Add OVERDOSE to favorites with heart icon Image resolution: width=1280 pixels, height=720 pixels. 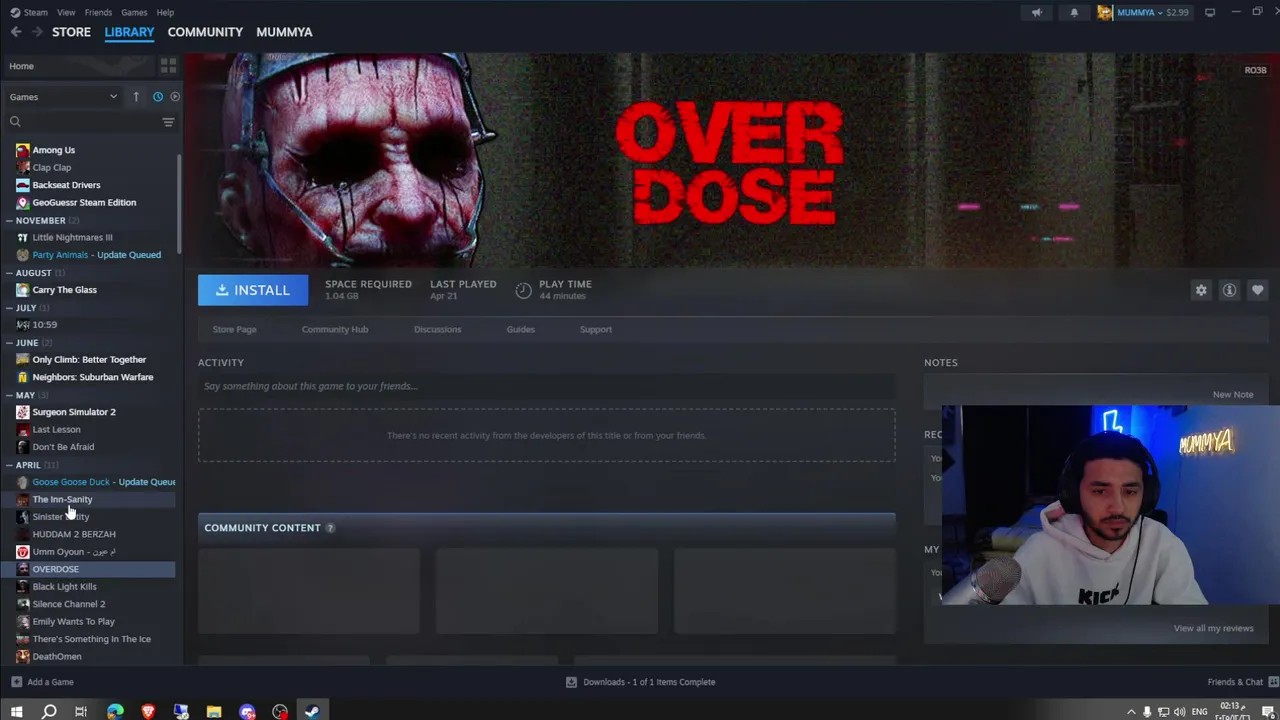click(1257, 290)
